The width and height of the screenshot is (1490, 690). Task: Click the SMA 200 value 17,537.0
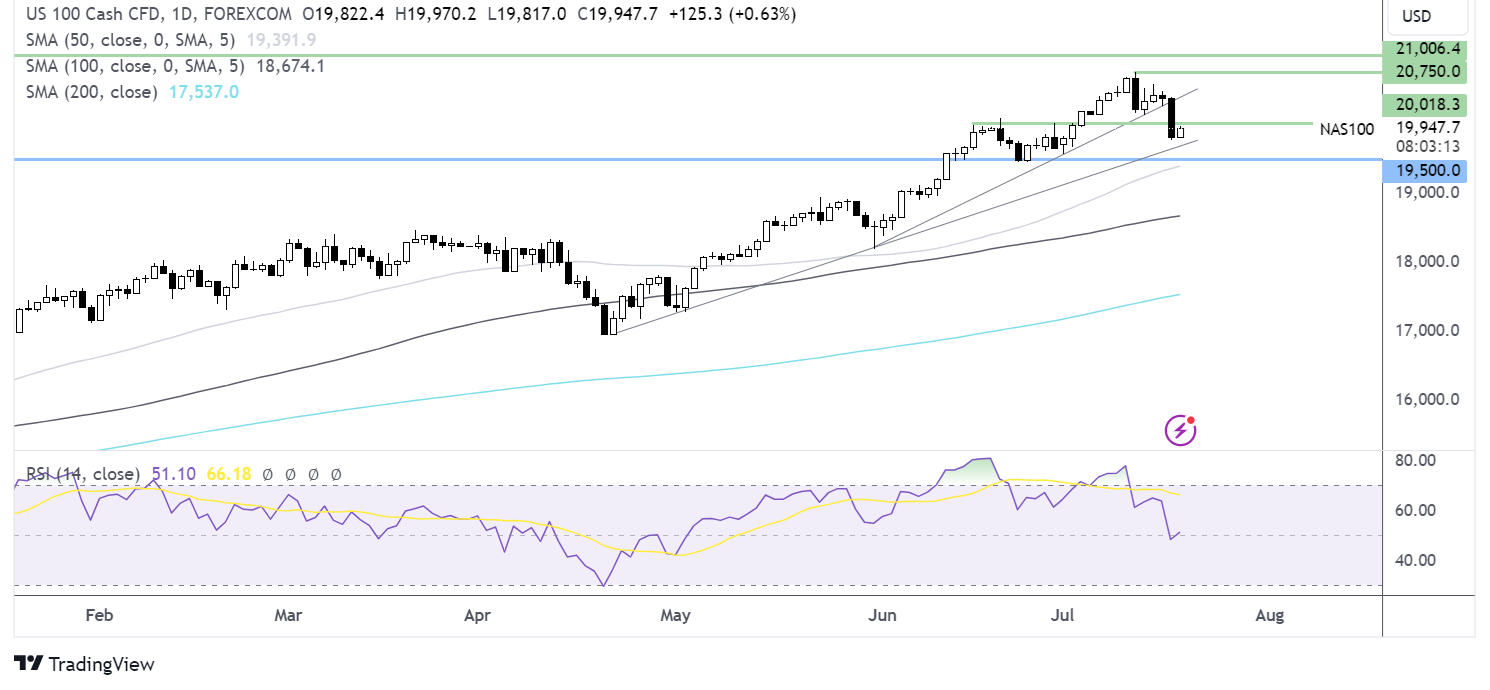tap(202, 92)
